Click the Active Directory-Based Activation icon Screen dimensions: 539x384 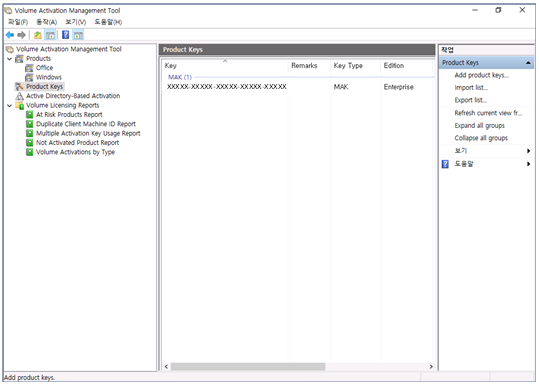coord(20,96)
